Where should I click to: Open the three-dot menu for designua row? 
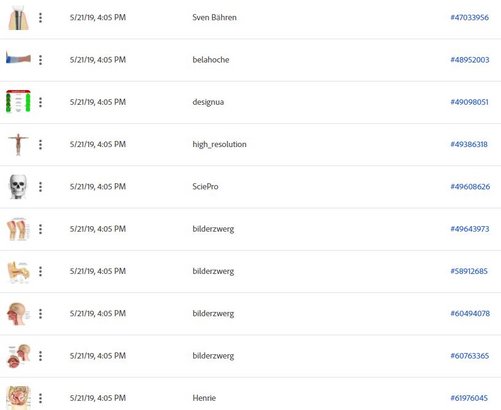(40, 102)
